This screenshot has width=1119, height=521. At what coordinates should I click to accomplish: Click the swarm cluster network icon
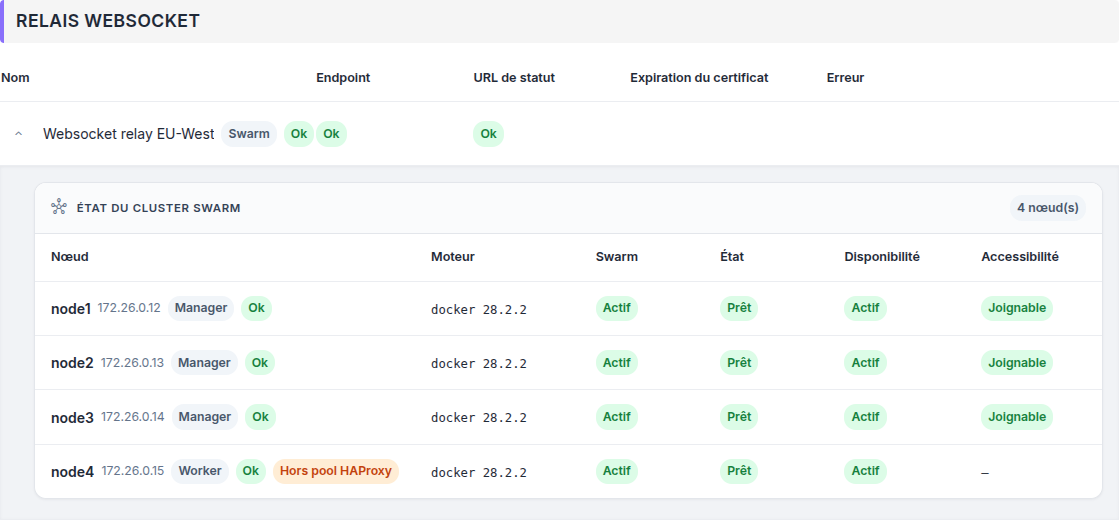tap(59, 208)
